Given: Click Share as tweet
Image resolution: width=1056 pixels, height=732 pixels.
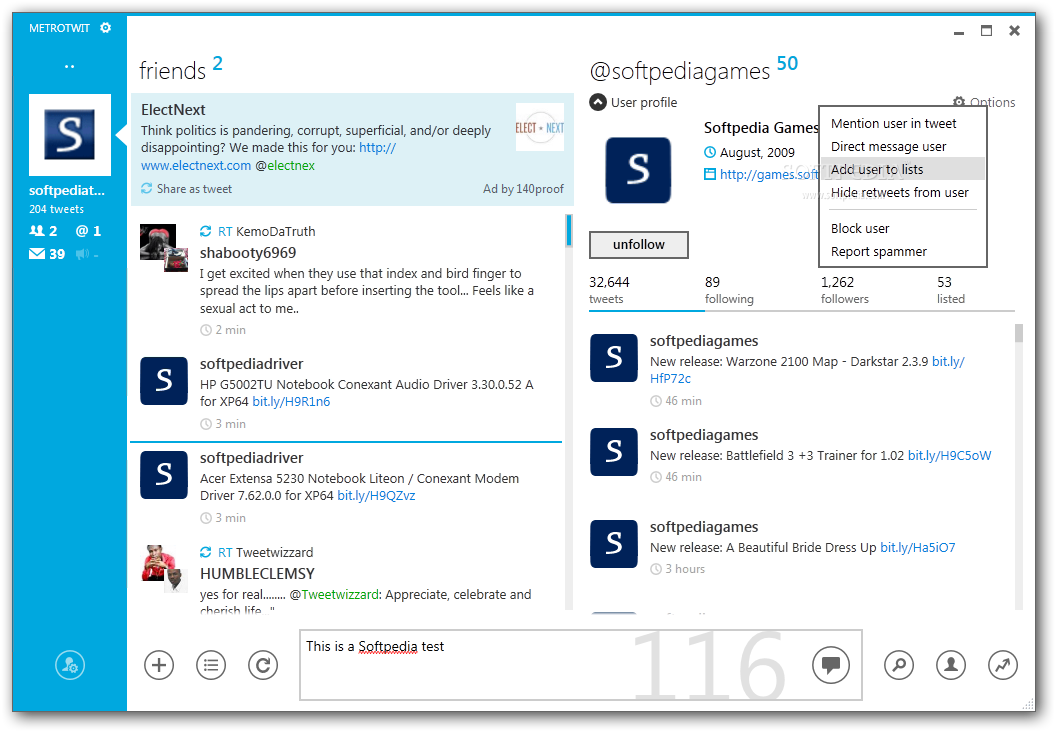Looking at the screenshot, I should (x=194, y=189).
